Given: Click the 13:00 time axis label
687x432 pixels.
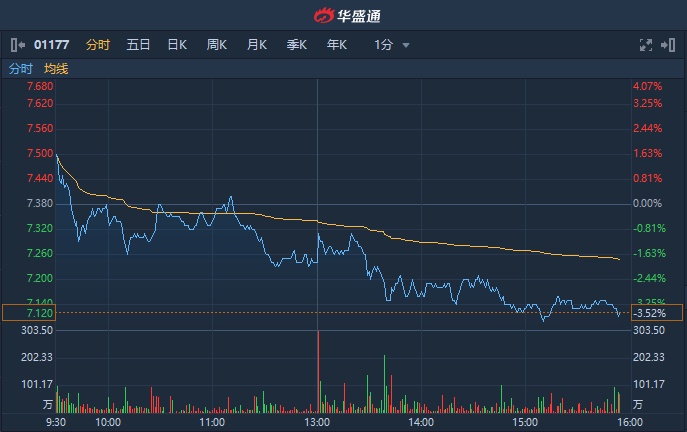Looking at the screenshot, I should (317, 422).
